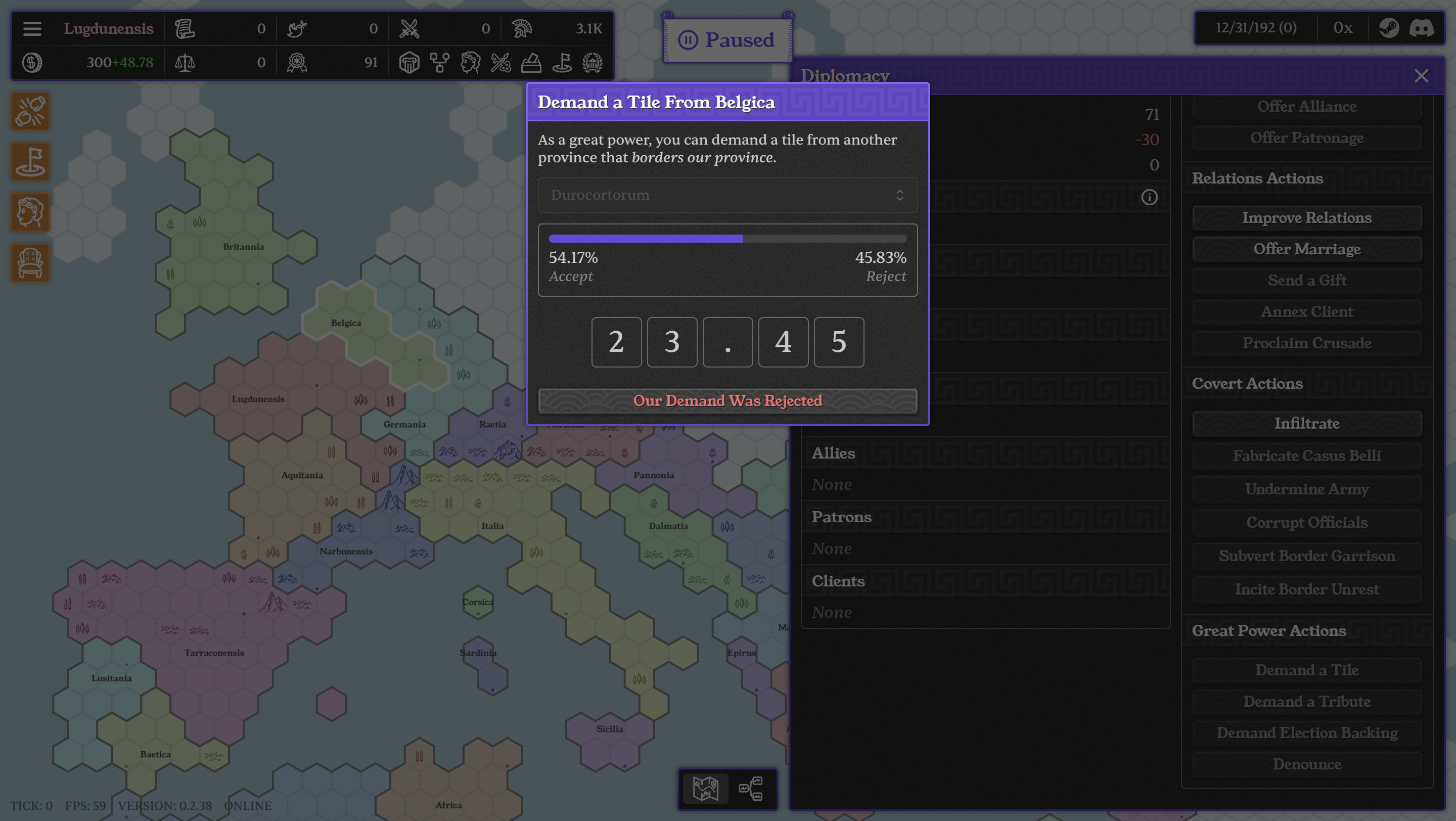Viewport: 1456px width, 821px height.
Task: Click the accept/reject probability bar
Action: pyautogui.click(x=727, y=239)
